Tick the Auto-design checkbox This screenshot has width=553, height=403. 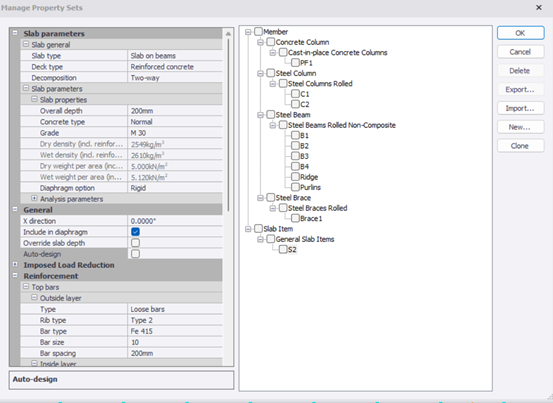(135, 254)
